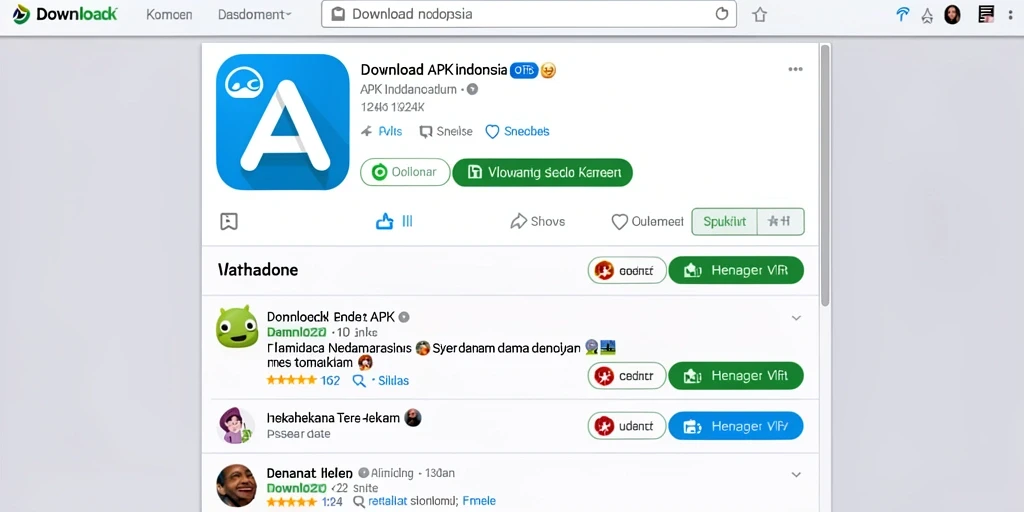
Task: Click the blue Offis badge
Action: coord(523,70)
